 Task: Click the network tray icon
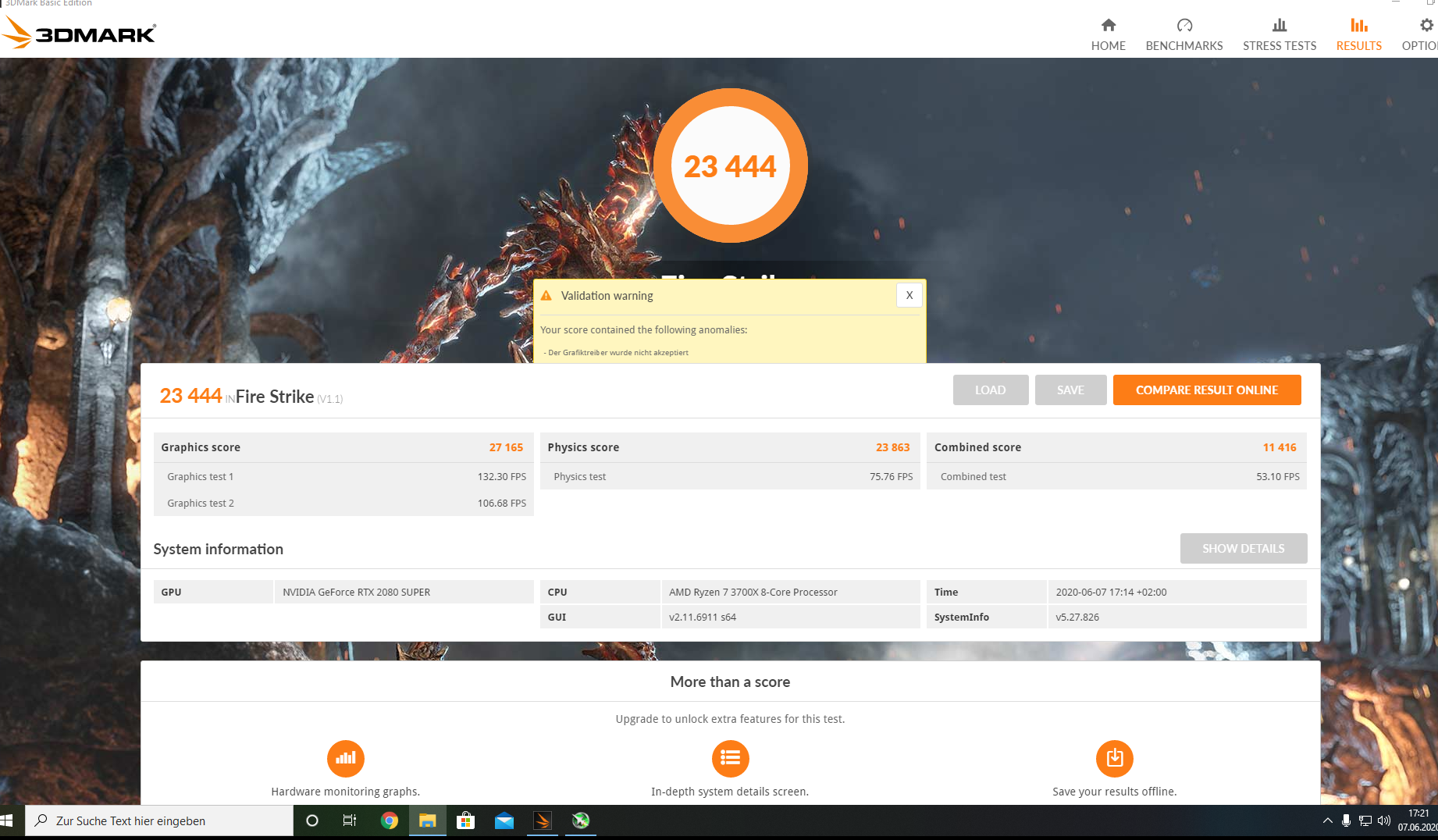pyautogui.click(x=1365, y=820)
